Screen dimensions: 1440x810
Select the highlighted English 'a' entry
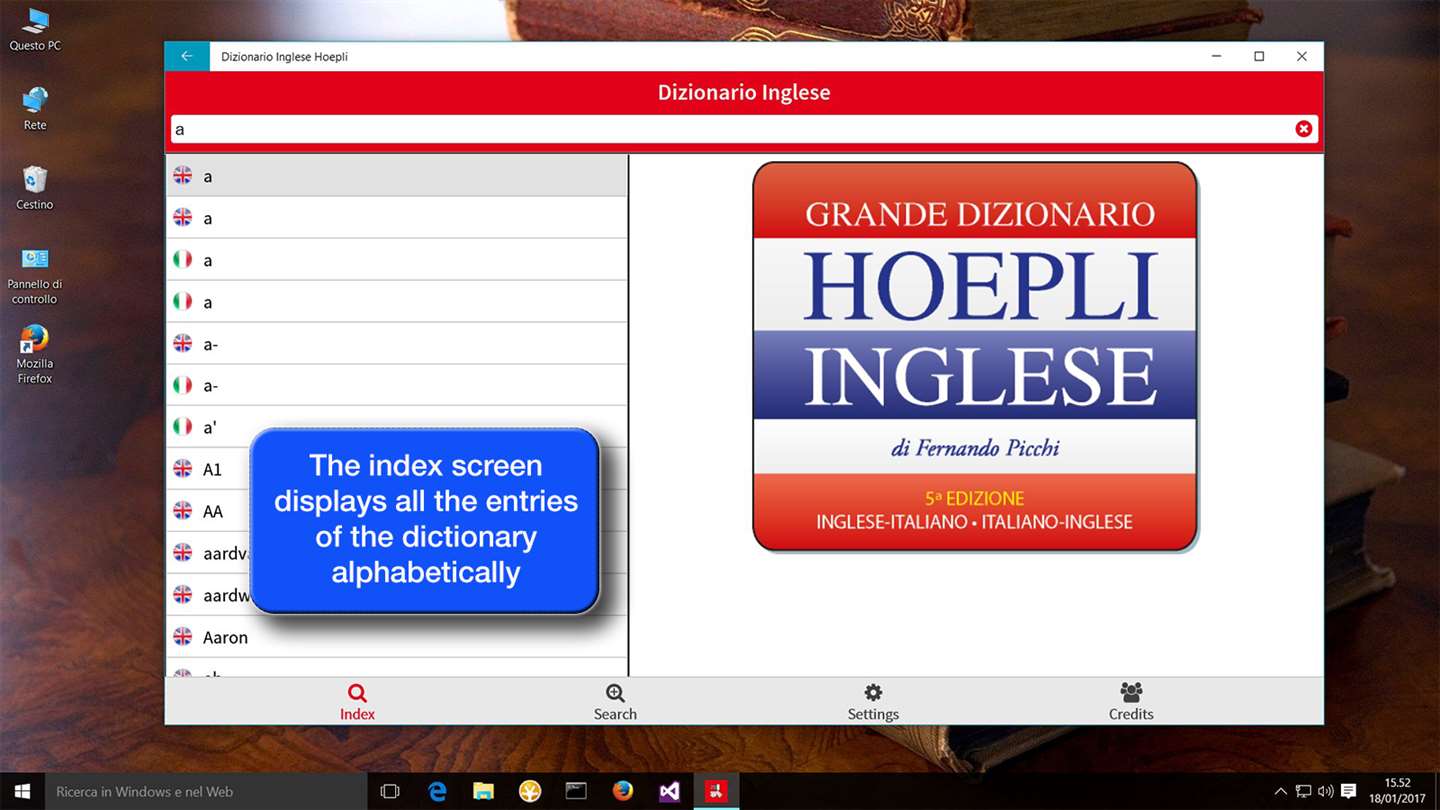coord(397,175)
